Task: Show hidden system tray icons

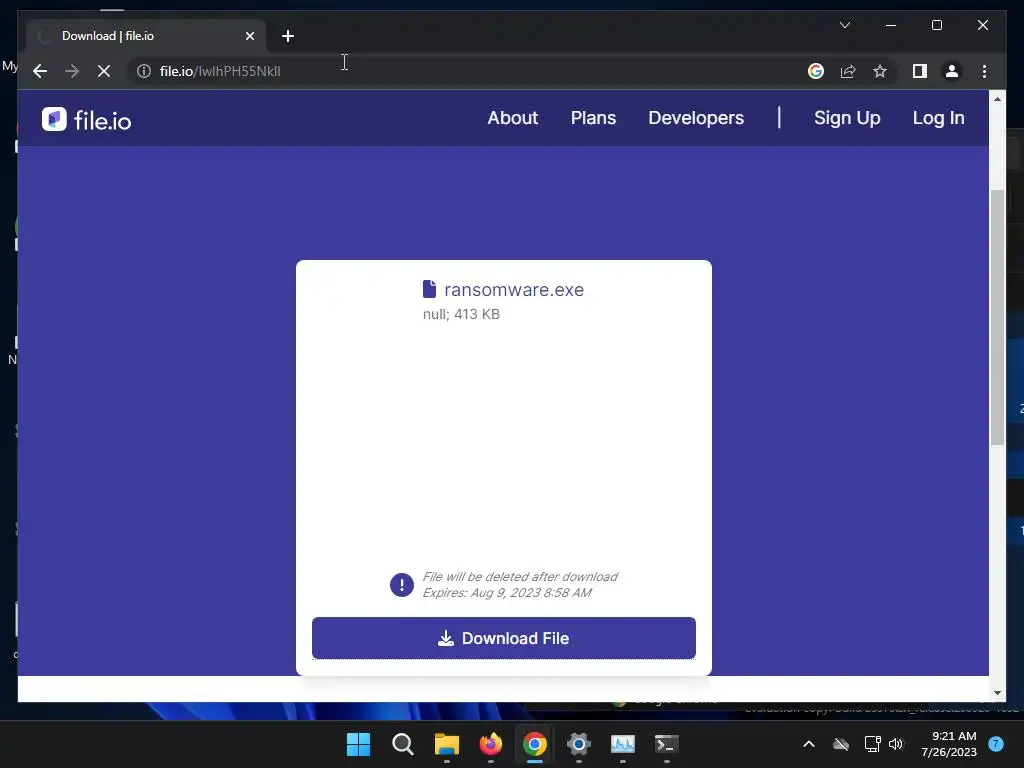Action: tap(808, 744)
